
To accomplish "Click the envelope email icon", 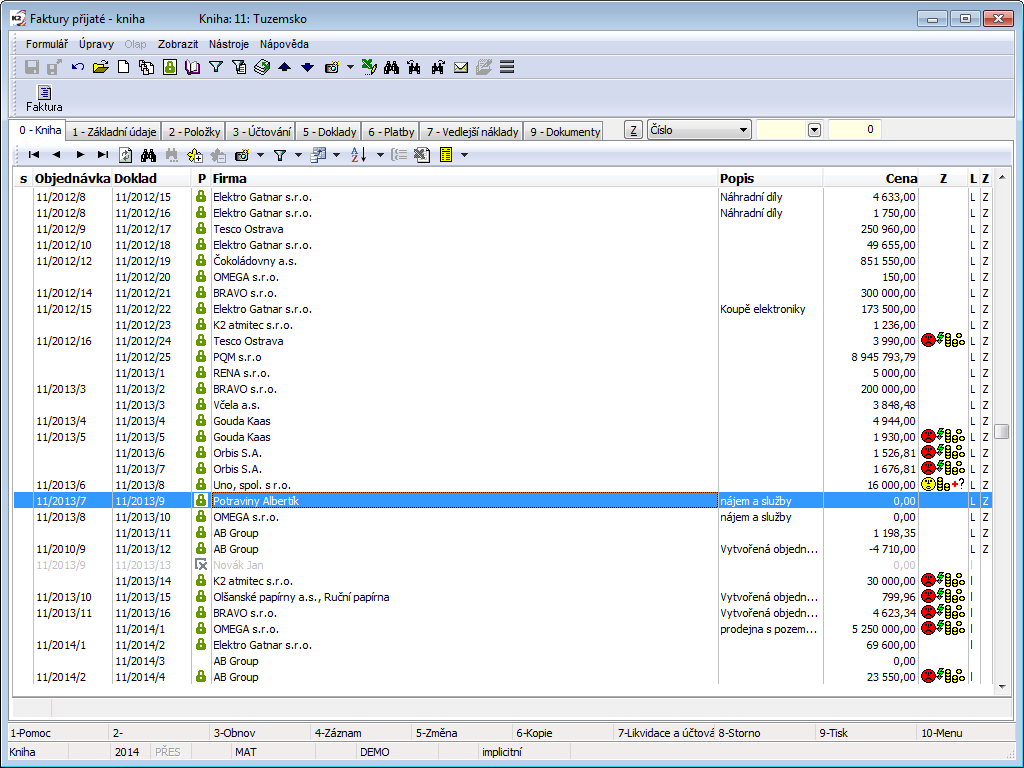I will (x=461, y=67).
